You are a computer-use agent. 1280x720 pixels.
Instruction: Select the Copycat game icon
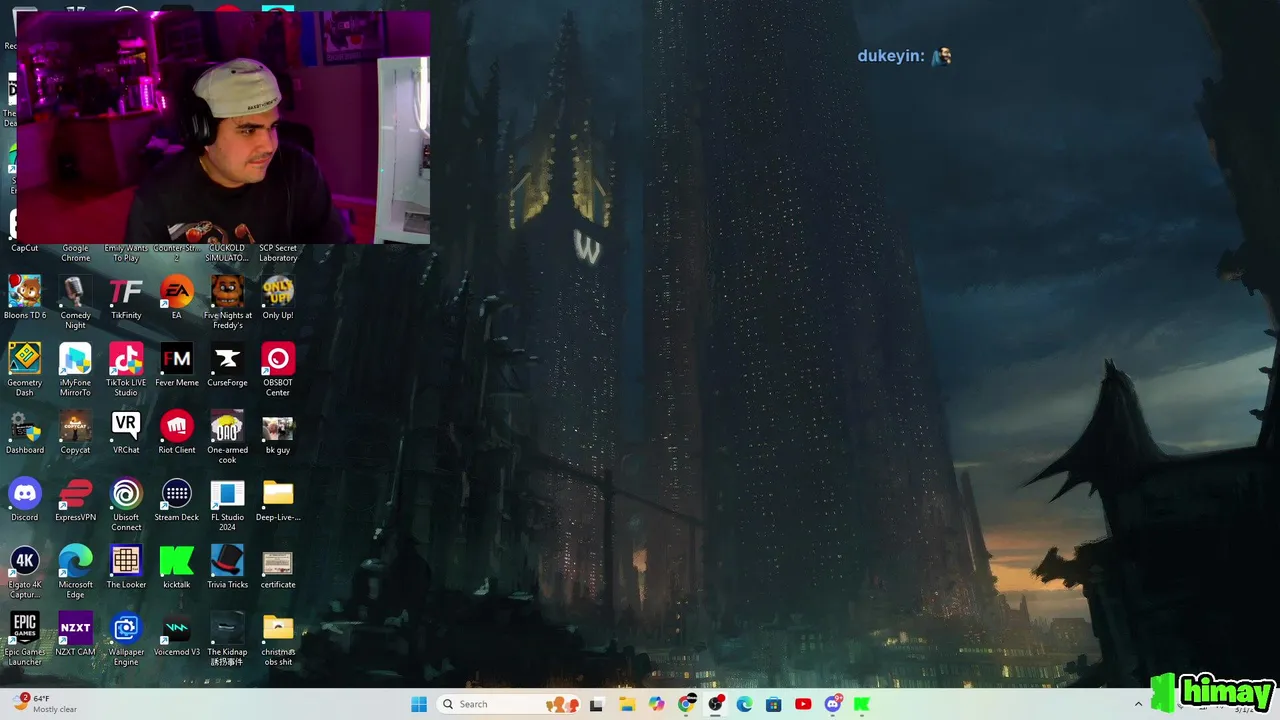click(x=75, y=432)
